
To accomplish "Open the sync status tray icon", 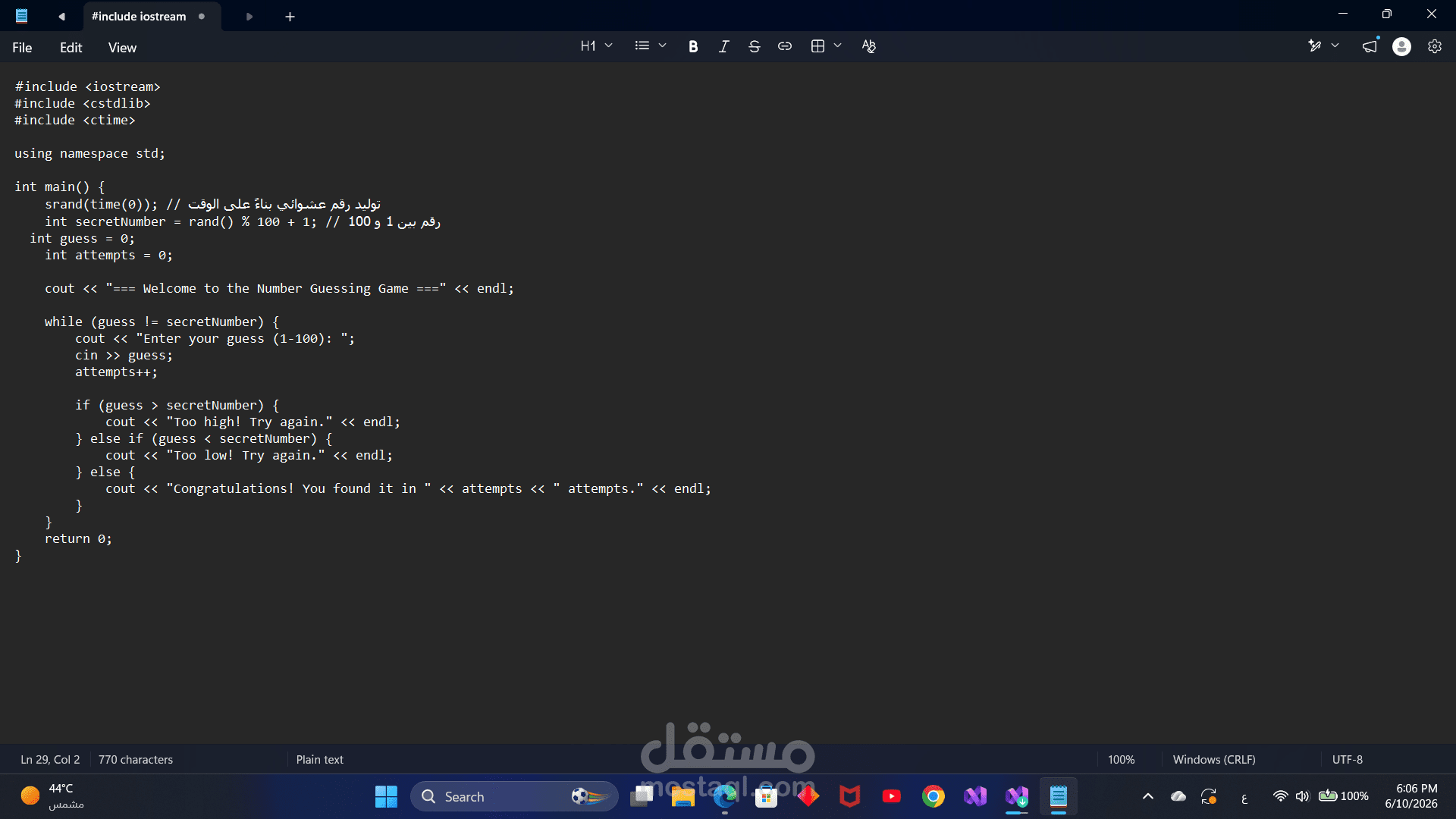I will pos(1209,796).
